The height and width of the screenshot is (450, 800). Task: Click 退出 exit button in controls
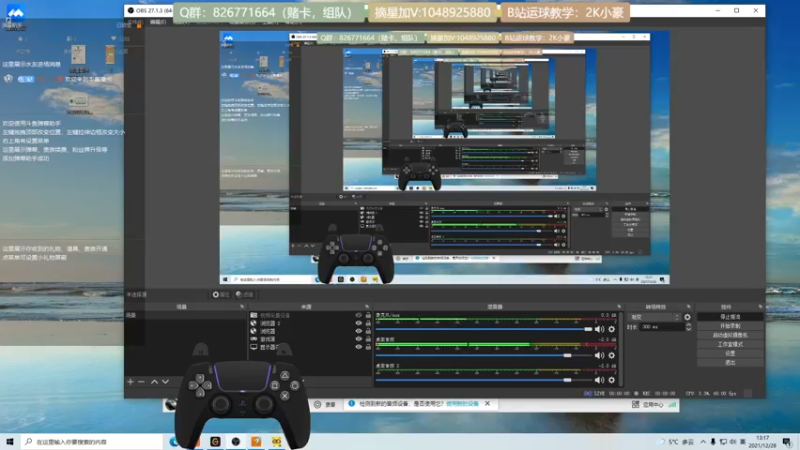coord(730,363)
